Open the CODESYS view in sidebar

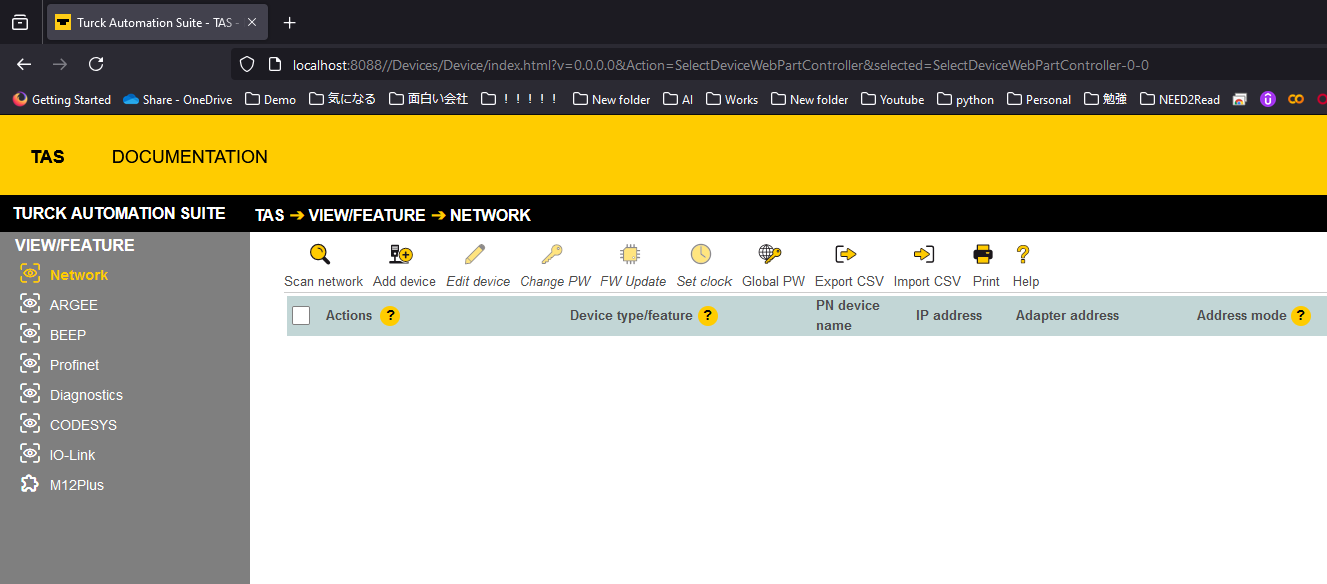[x=83, y=425]
